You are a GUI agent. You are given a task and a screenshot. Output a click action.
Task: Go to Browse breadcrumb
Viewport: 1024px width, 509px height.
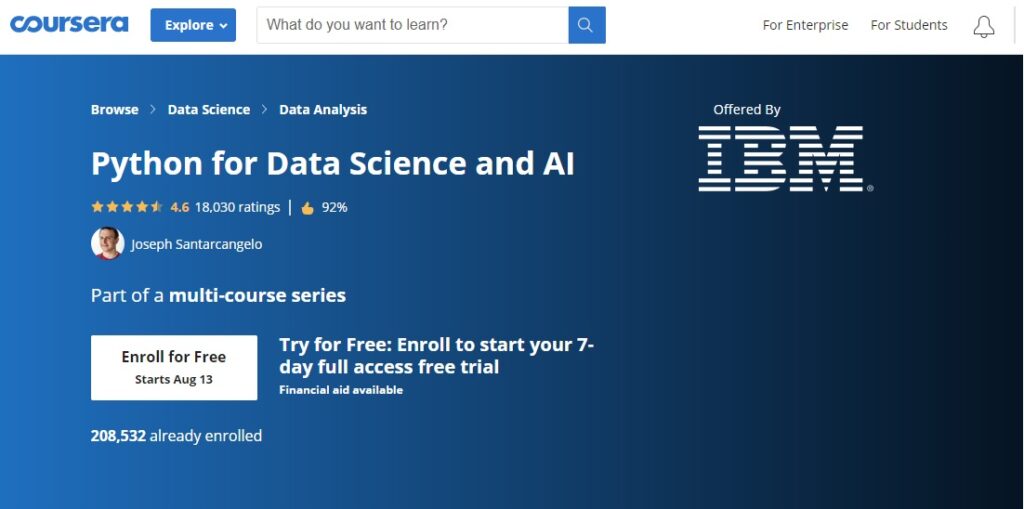pos(114,110)
